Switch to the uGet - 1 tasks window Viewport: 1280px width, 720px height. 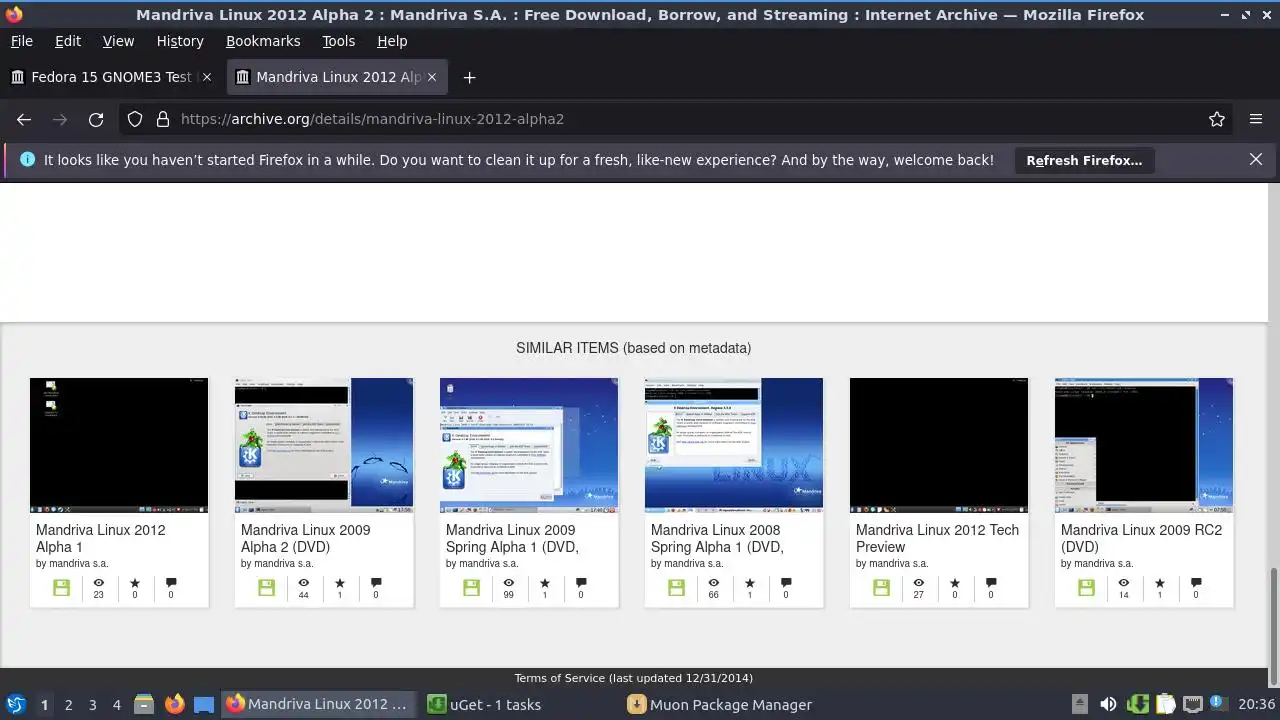point(521,704)
